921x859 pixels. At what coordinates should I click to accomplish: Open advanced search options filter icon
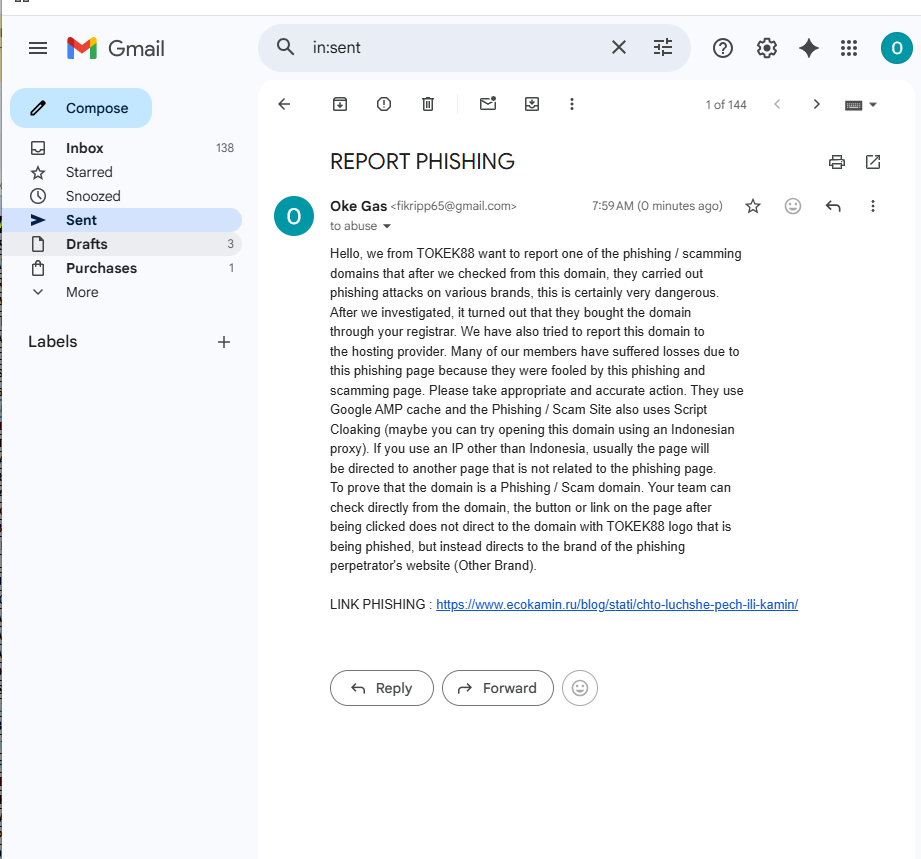click(x=663, y=47)
